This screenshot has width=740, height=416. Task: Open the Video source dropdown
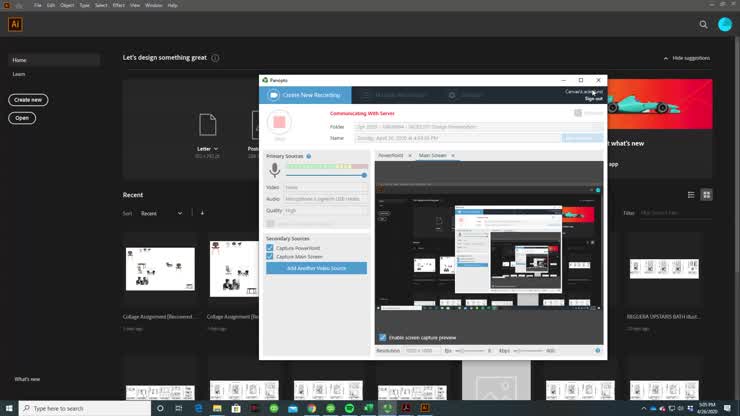[x=325, y=187]
